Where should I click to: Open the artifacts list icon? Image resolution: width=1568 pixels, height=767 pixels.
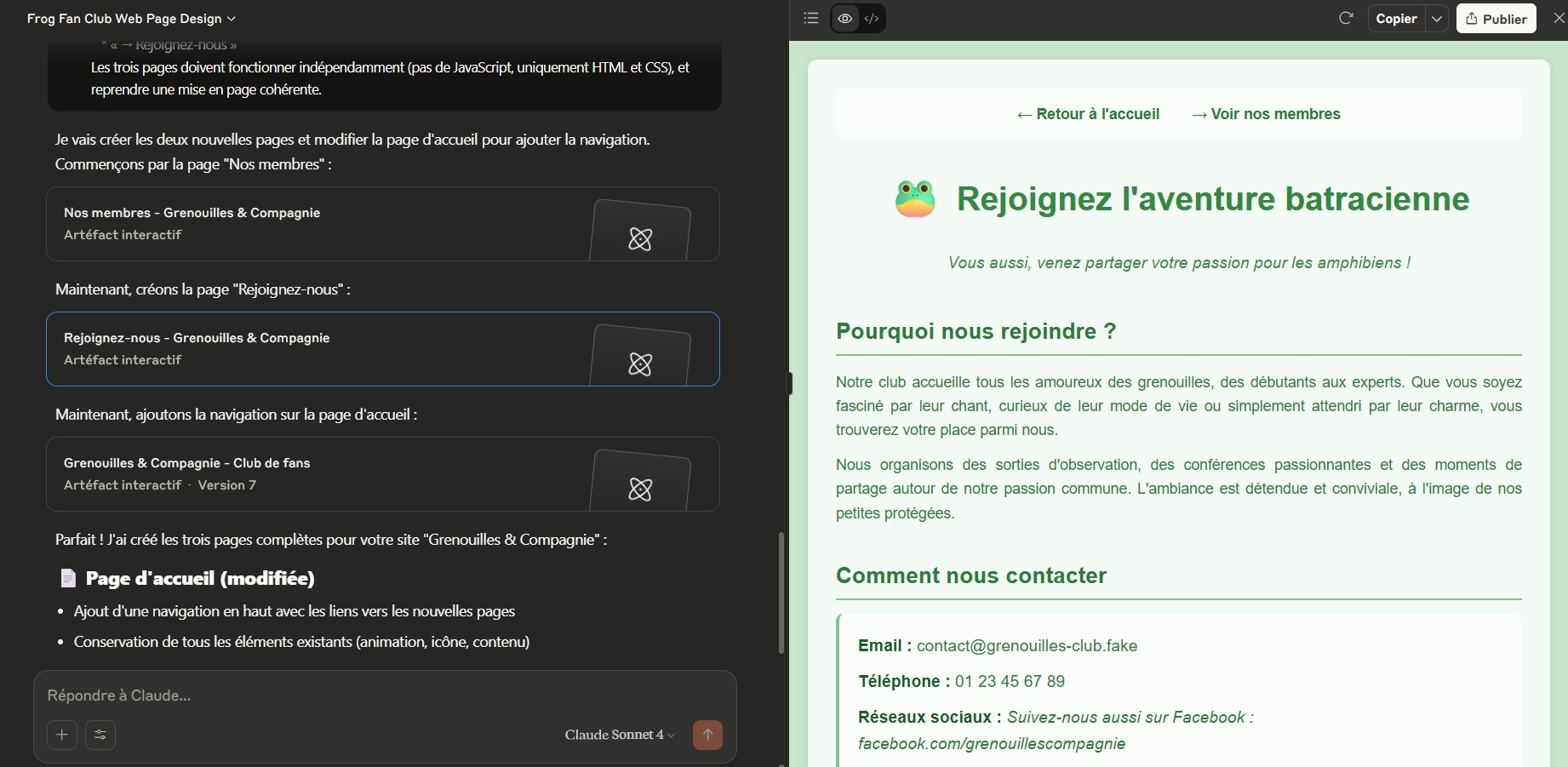[x=811, y=18]
